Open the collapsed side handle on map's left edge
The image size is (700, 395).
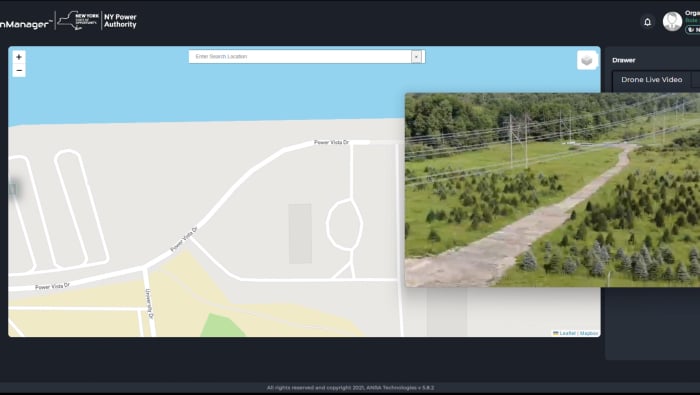point(12,189)
